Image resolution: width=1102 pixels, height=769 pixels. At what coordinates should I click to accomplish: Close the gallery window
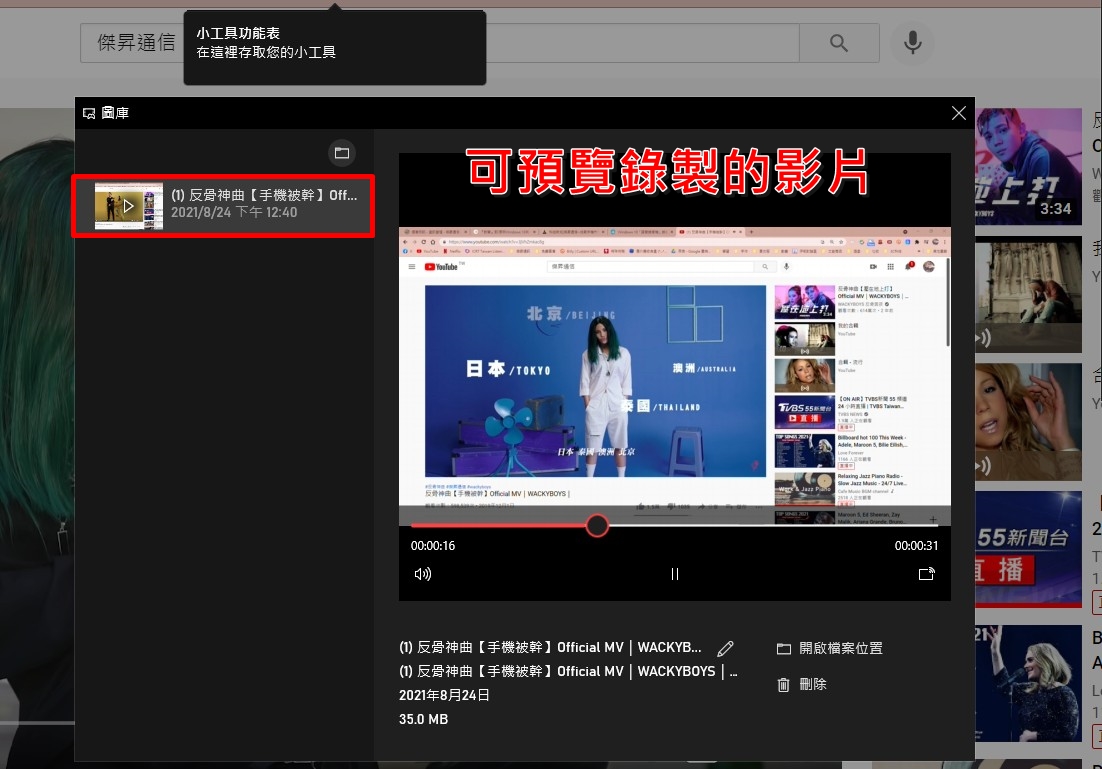tap(958, 113)
